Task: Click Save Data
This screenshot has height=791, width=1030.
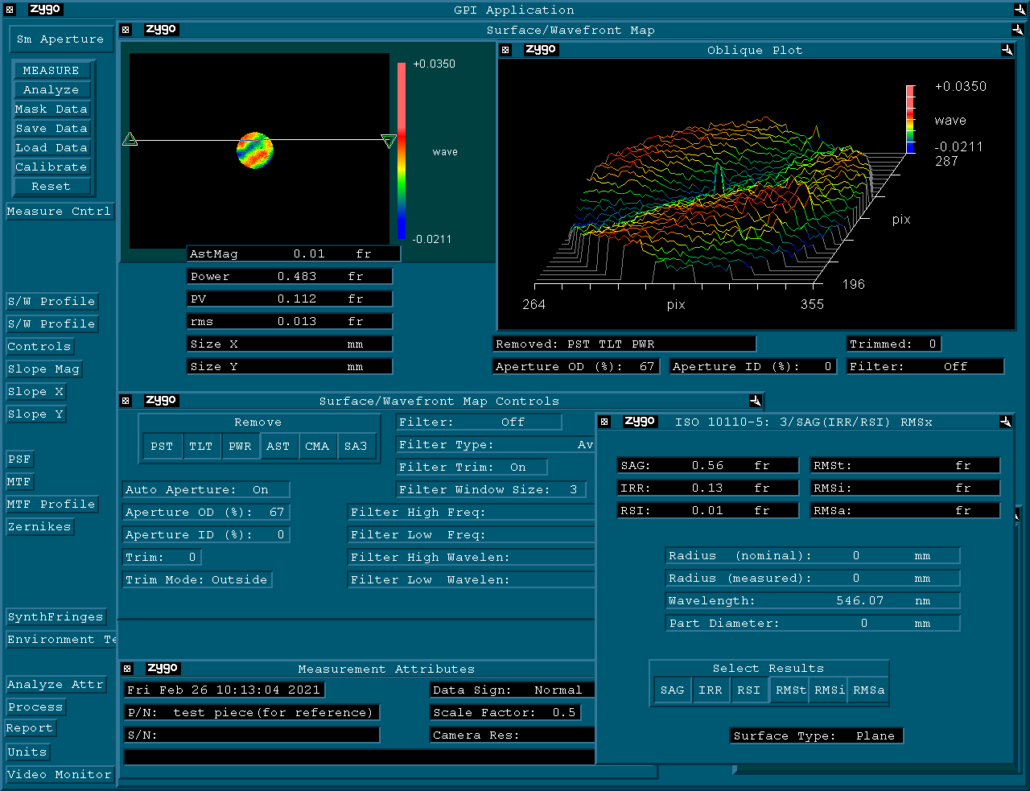Action: point(51,128)
